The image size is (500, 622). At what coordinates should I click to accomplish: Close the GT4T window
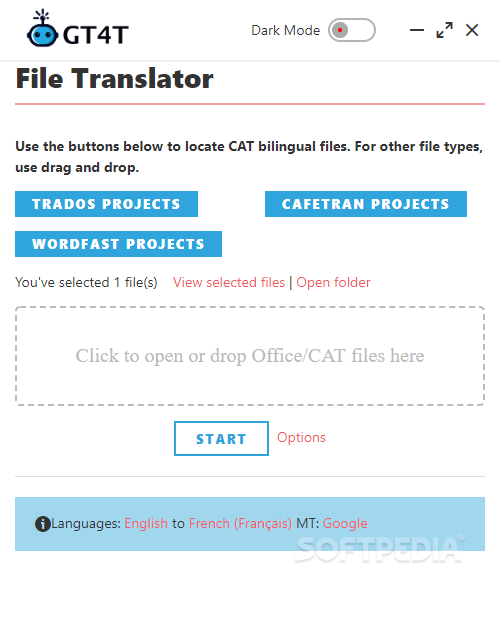click(x=472, y=30)
